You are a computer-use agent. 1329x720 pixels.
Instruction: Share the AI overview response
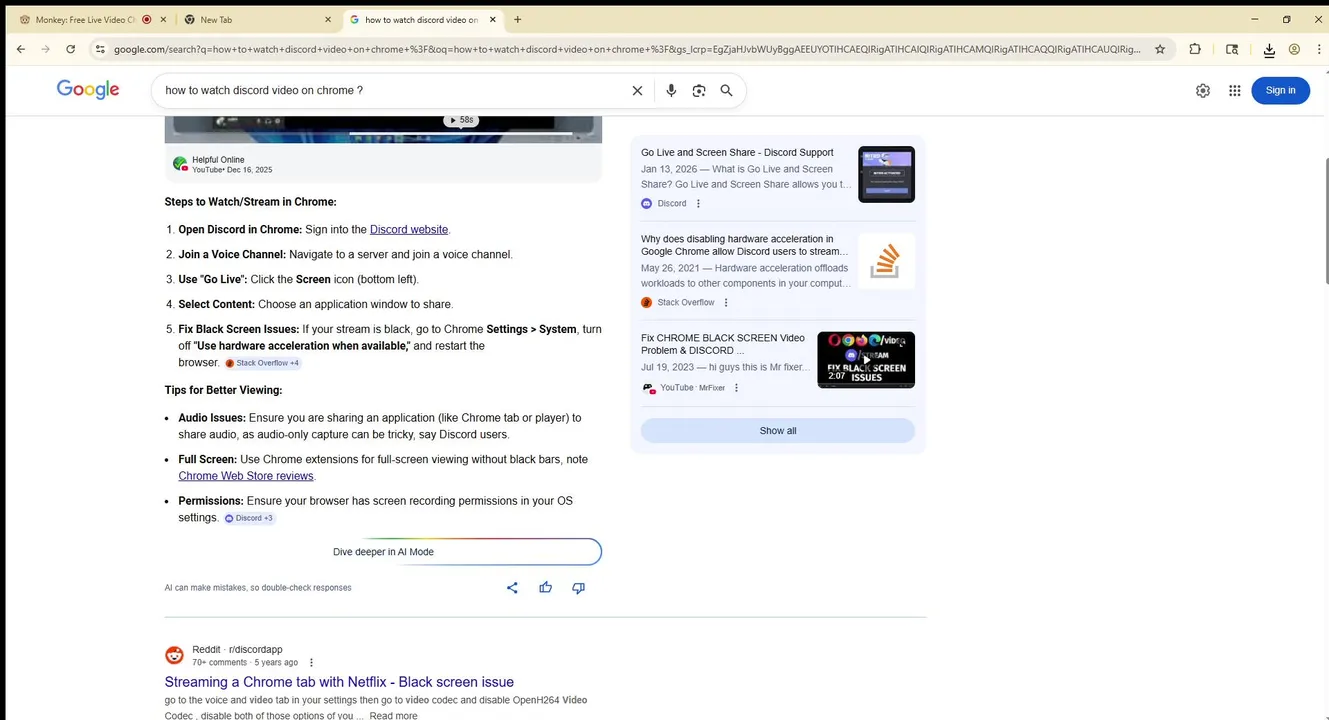tap(512, 588)
